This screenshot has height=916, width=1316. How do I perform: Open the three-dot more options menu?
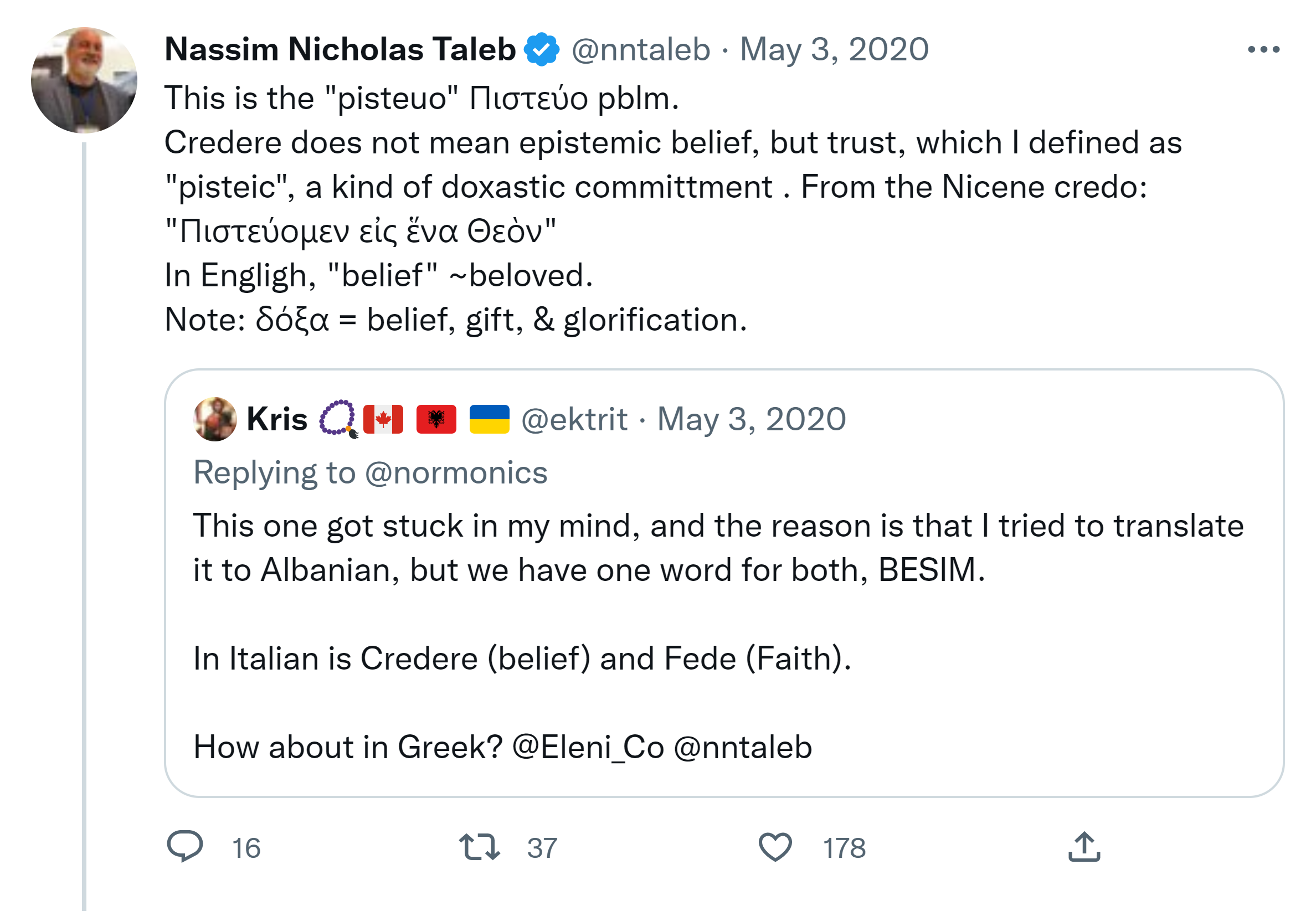tap(1263, 50)
